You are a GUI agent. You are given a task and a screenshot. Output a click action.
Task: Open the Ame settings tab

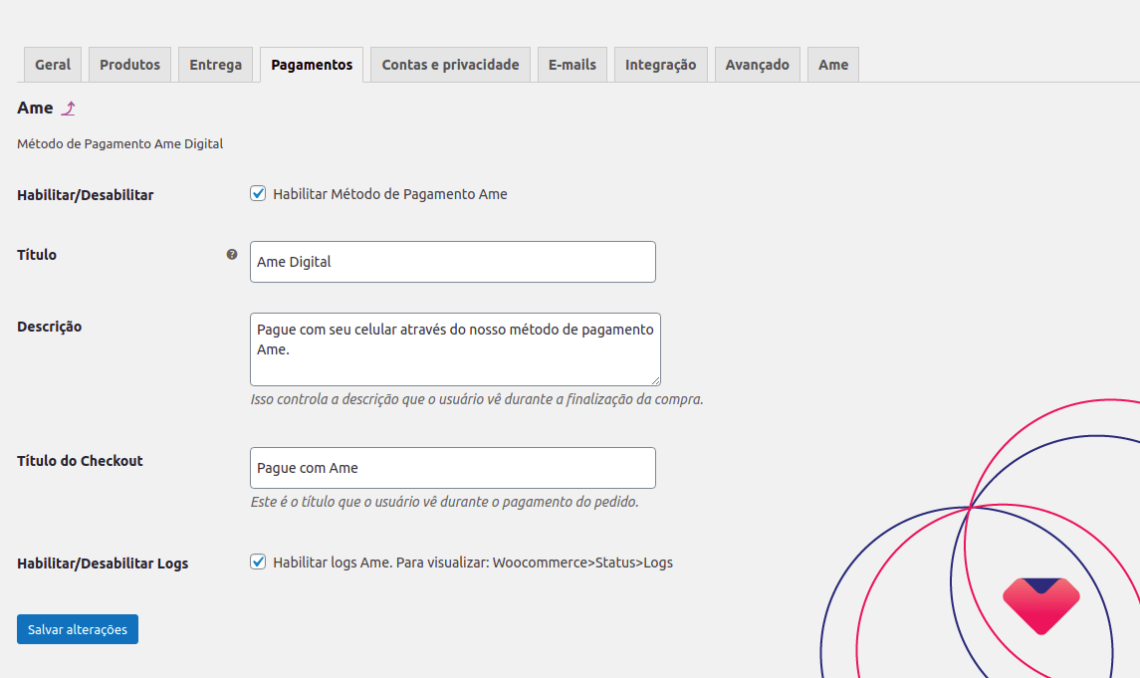coord(833,64)
